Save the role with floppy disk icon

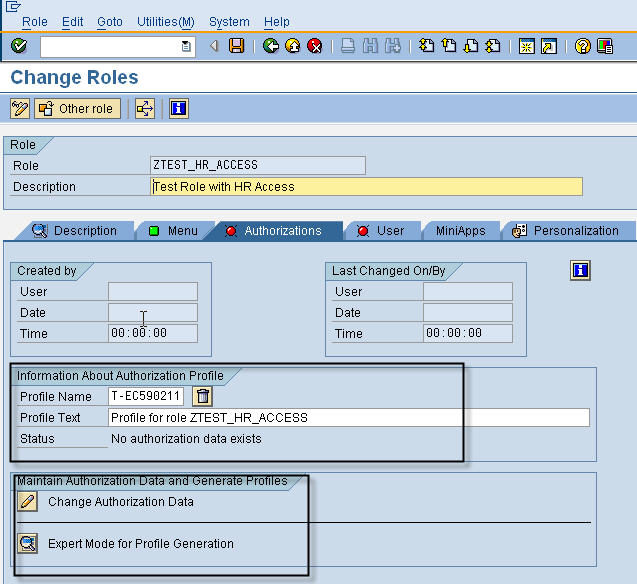[236, 46]
